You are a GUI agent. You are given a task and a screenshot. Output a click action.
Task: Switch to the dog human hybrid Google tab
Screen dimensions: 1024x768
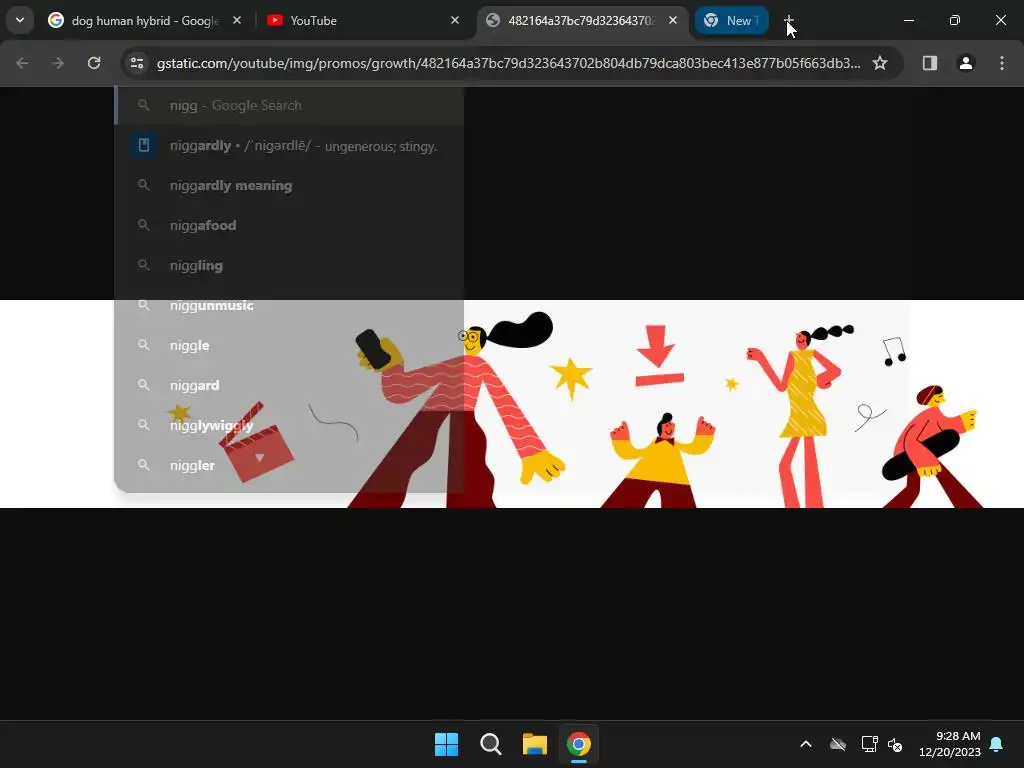coord(133,21)
